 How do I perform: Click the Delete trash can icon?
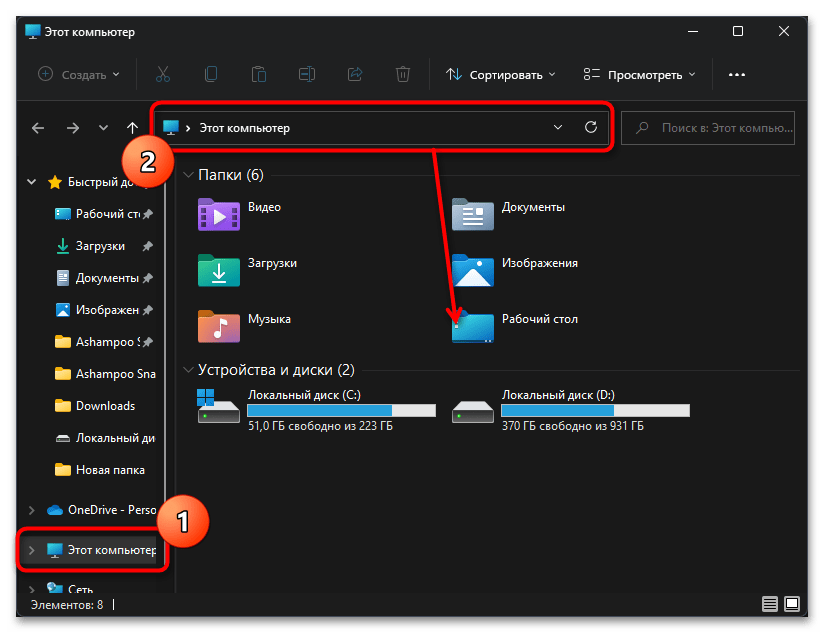[402, 74]
